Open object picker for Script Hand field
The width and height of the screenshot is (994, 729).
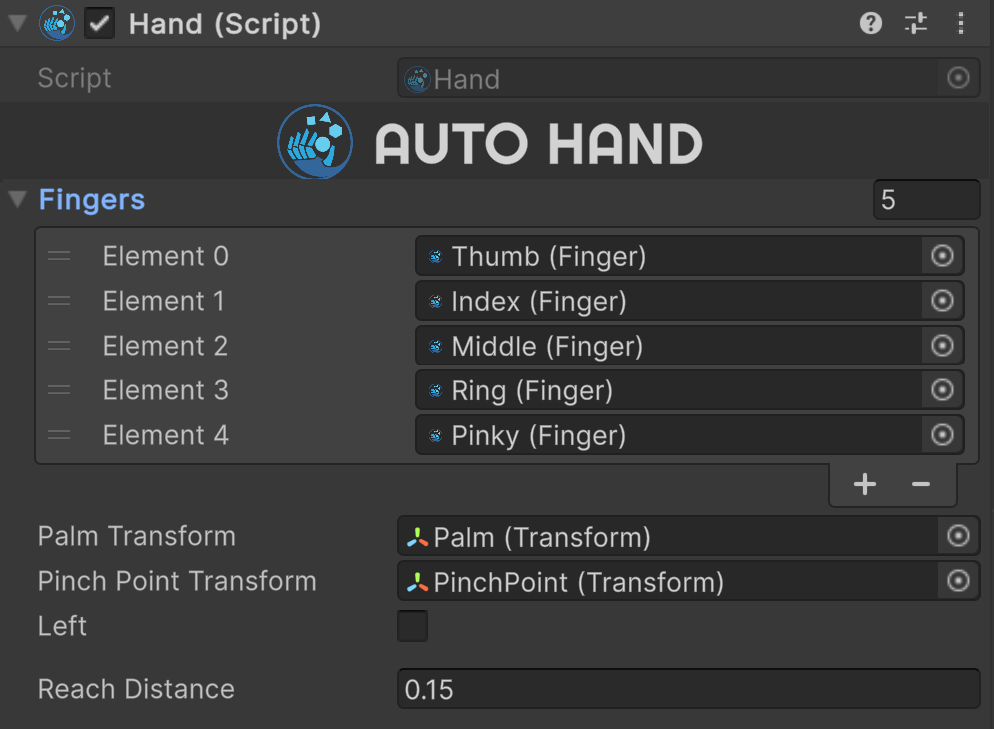tap(958, 78)
